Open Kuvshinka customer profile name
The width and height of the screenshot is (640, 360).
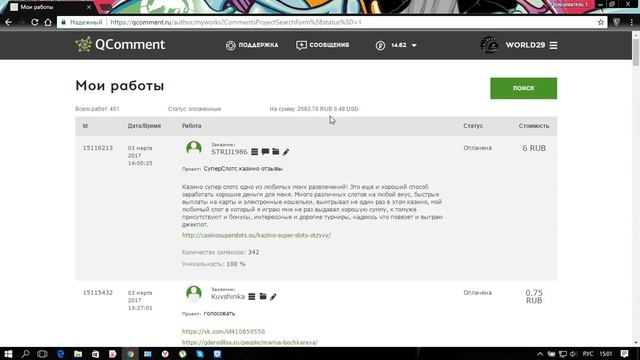point(228,297)
